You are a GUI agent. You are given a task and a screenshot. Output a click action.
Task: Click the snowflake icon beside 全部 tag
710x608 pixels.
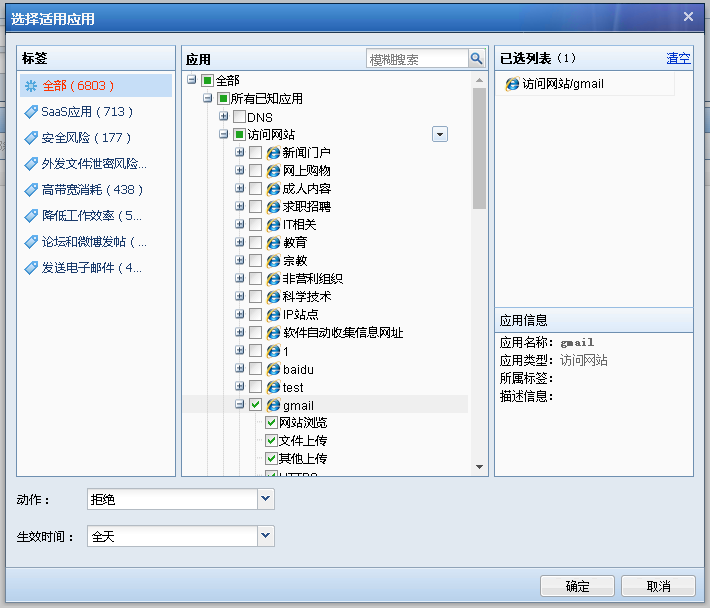(x=32, y=86)
